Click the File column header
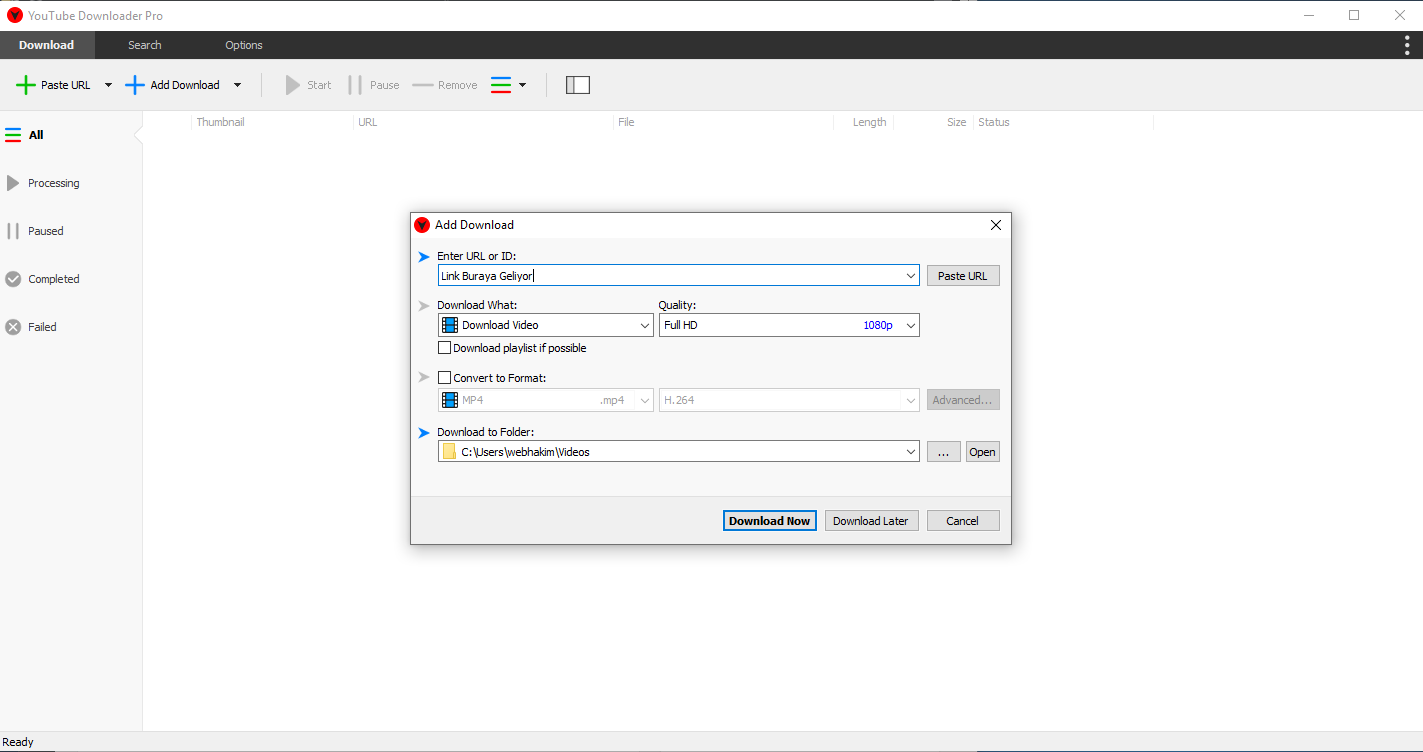1423x752 pixels. [x=626, y=122]
